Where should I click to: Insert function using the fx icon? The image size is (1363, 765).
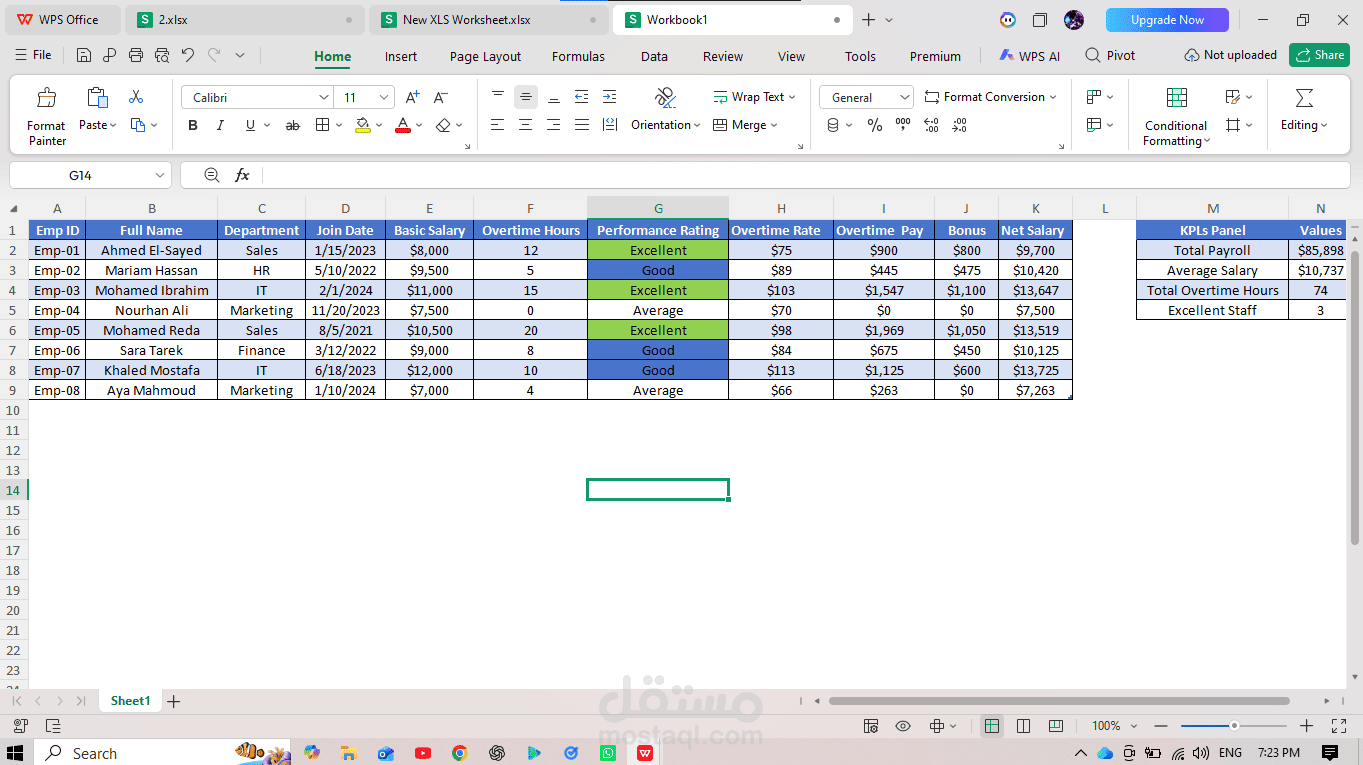point(242,175)
